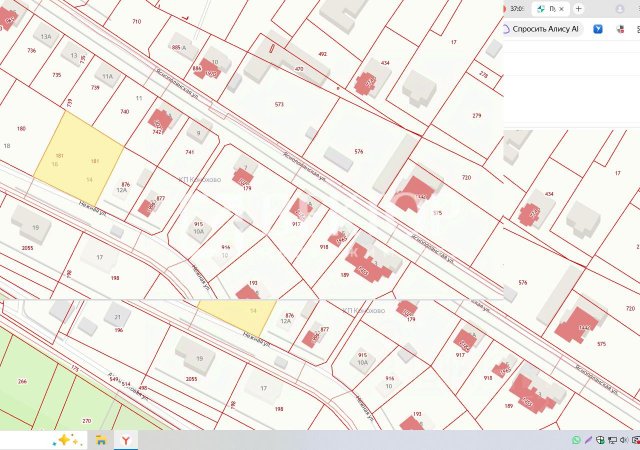Click the volume speaker tray icon
This screenshot has width=640, height=450.
(x=624, y=440)
